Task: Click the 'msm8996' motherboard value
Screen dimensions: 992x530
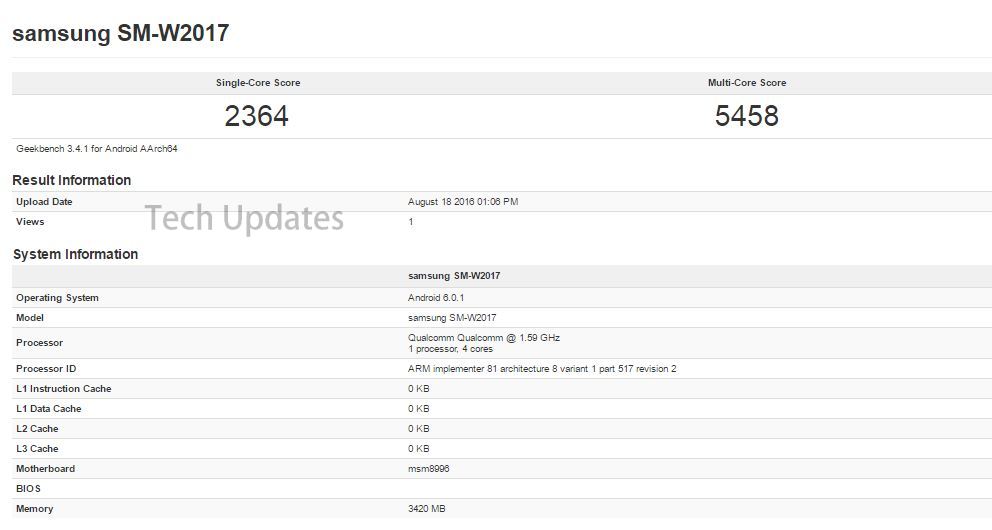Action: 429,469
